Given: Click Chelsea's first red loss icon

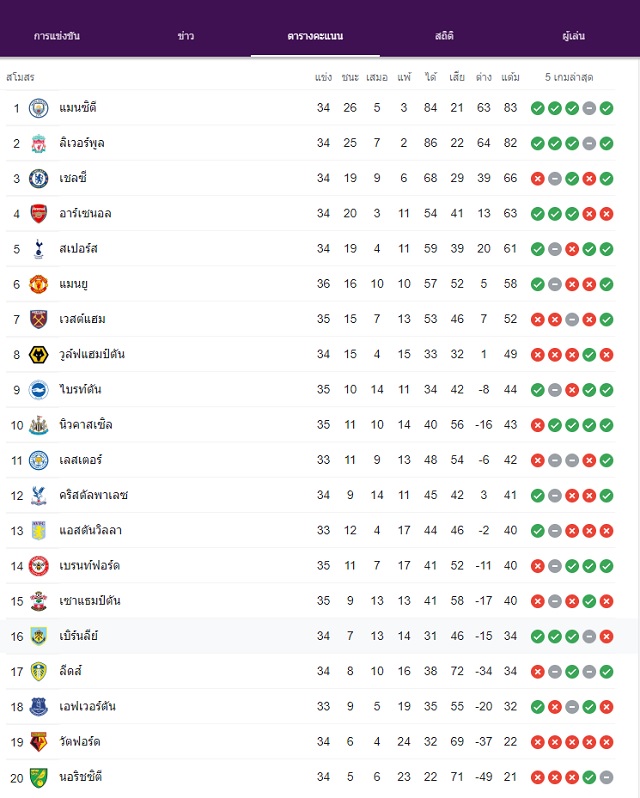Looking at the screenshot, I should (538, 179).
